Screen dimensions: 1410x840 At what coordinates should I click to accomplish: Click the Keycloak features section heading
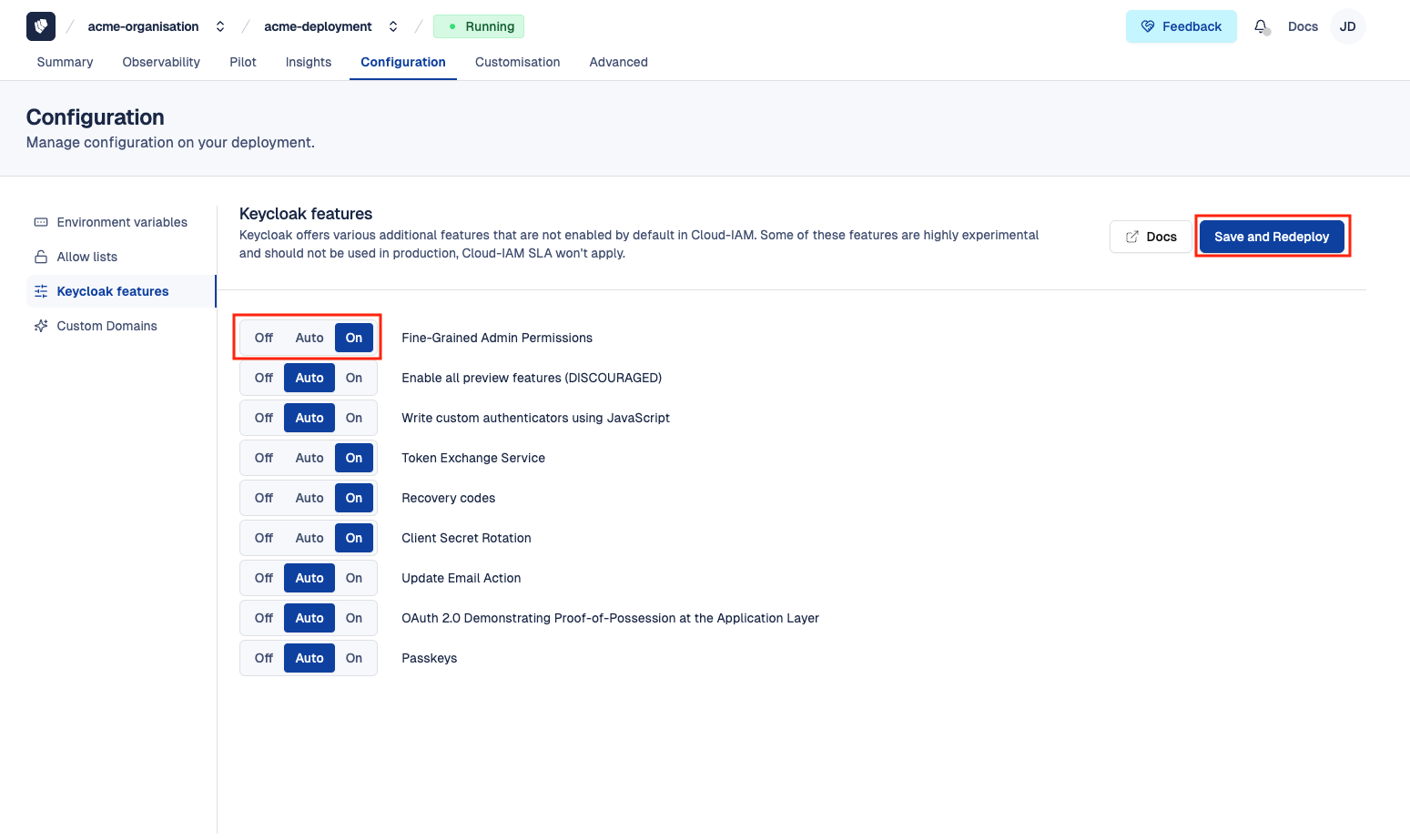click(x=306, y=214)
